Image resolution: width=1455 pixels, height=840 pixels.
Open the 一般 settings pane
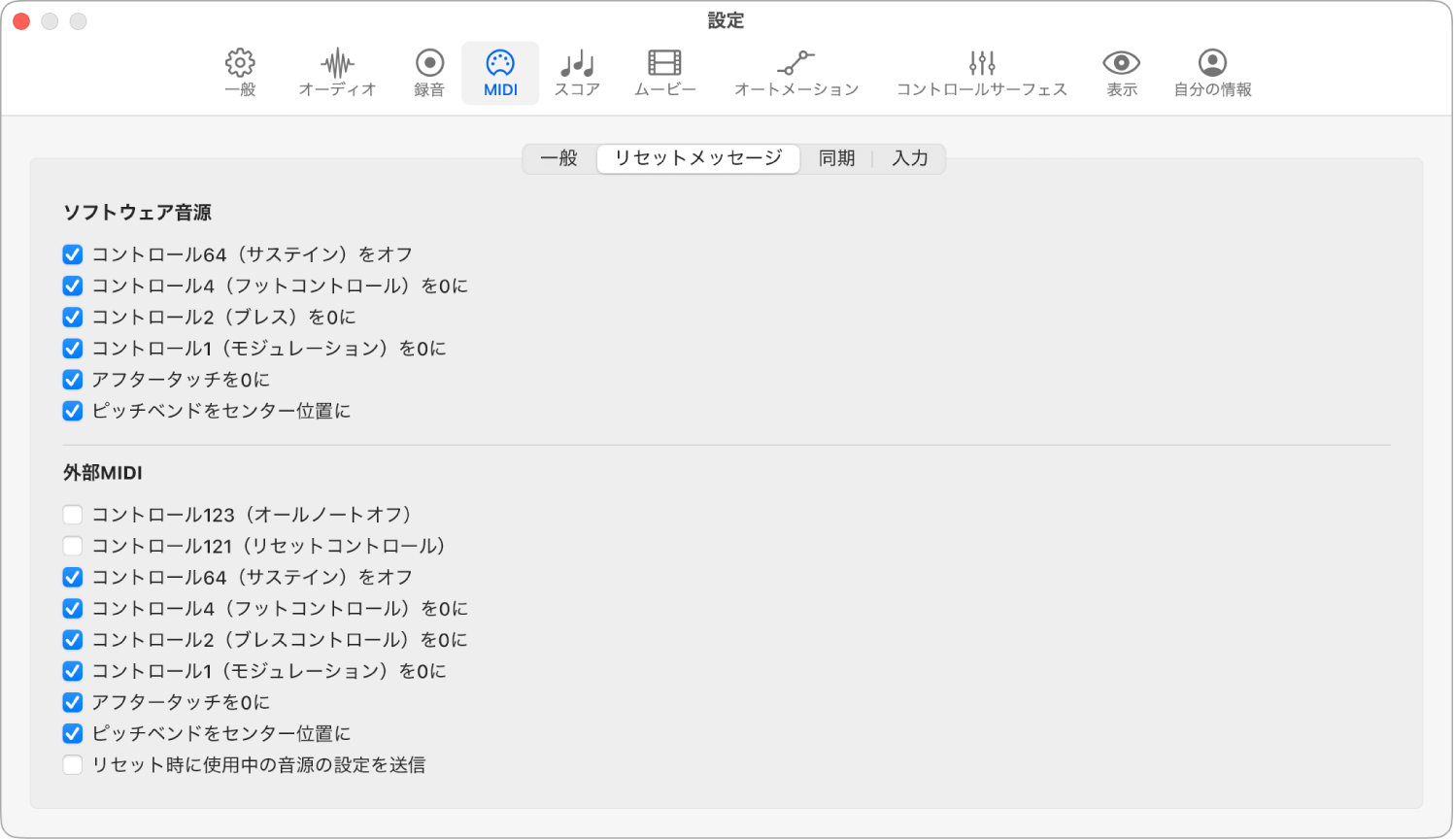[239, 72]
